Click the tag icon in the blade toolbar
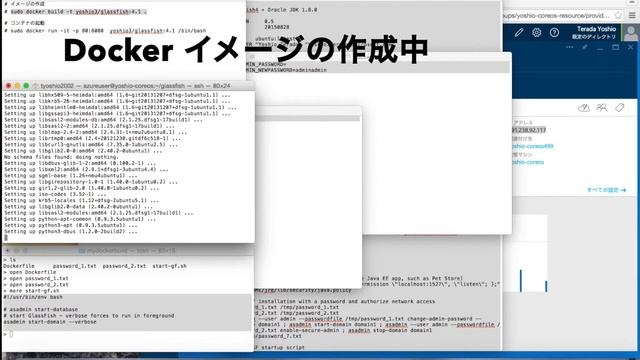 click(x=620, y=108)
